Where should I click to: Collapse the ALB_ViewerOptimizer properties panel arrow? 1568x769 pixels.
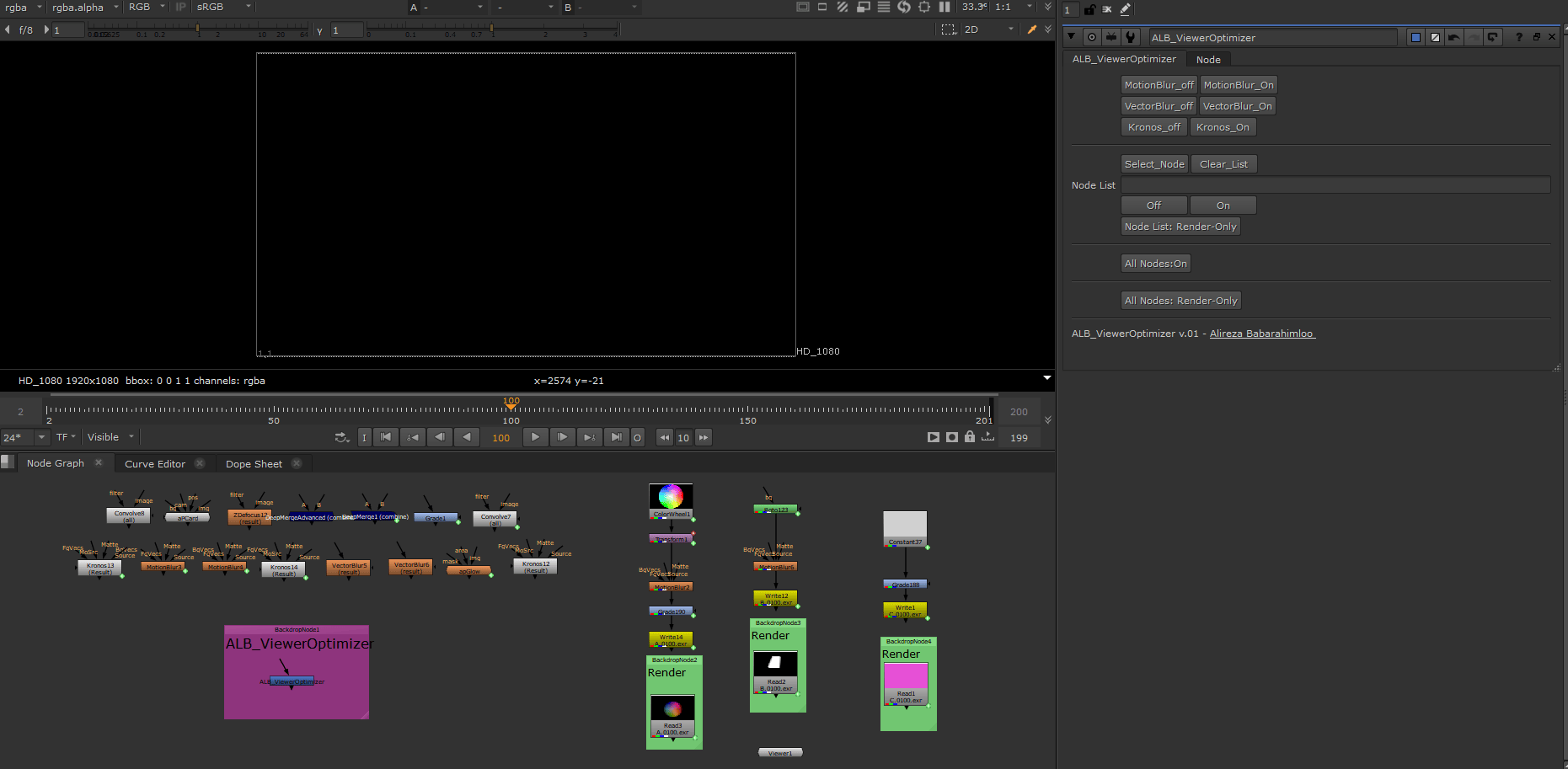click(1071, 37)
